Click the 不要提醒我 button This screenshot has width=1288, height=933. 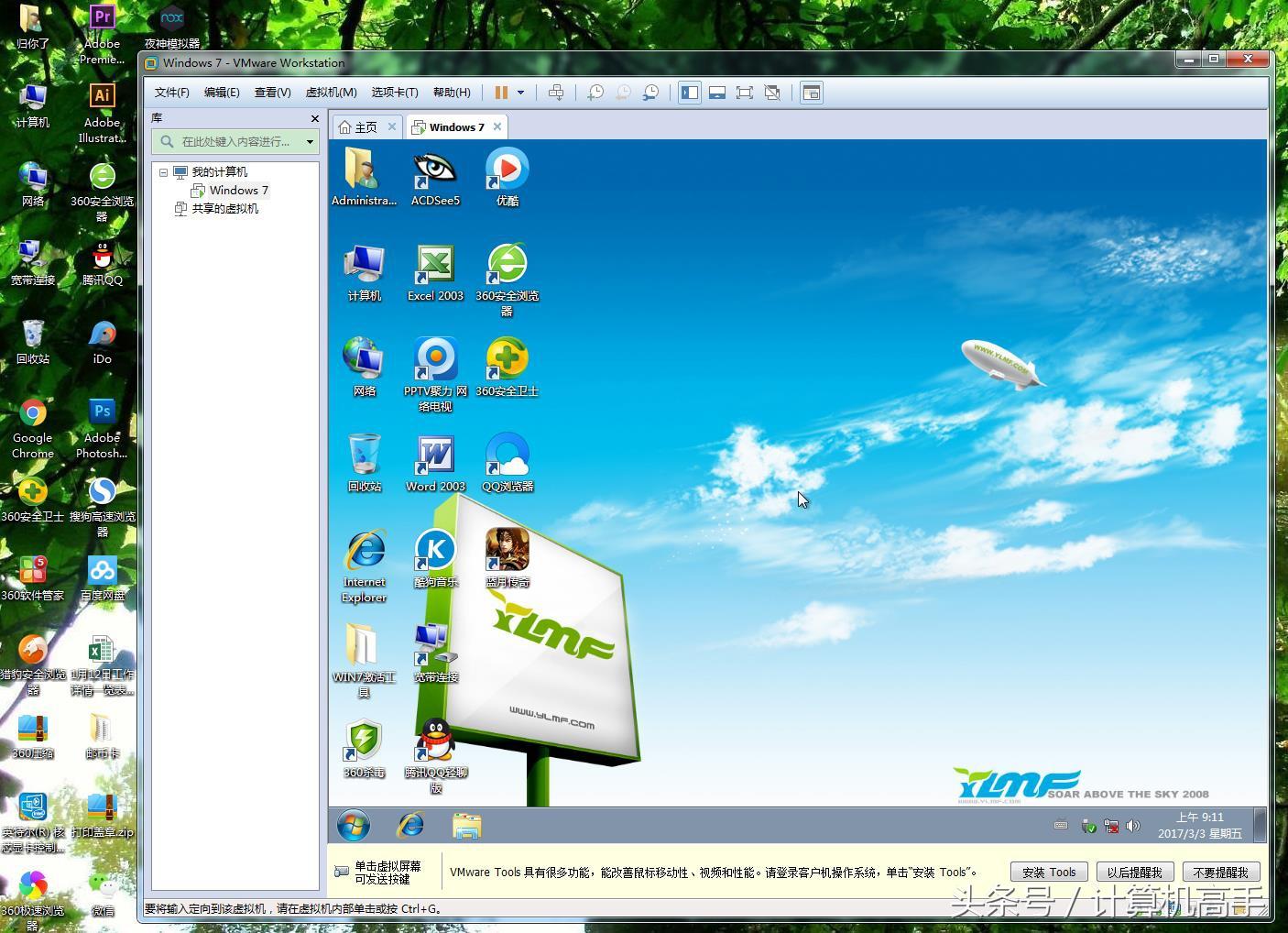(x=1221, y=872)
